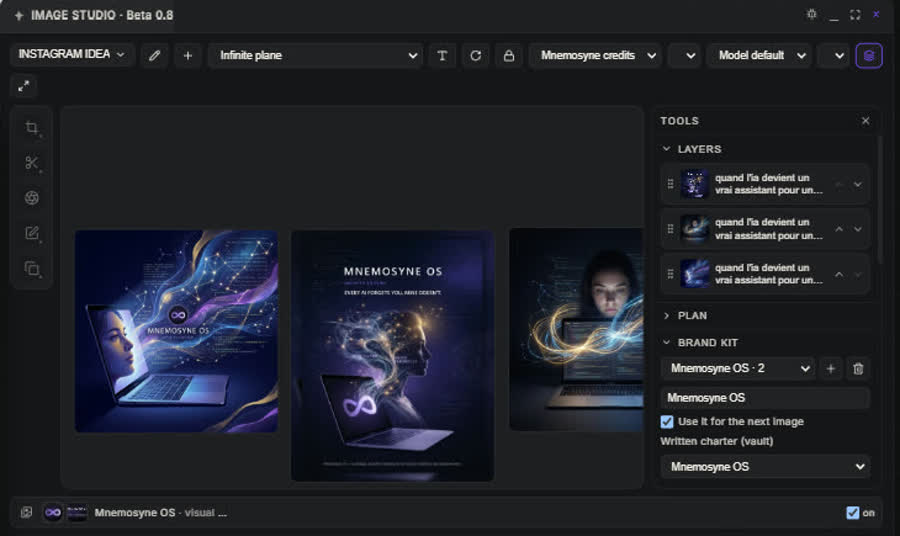The height and width of the screenshot is (536, 900).
Task: Select the MNEMOSYNE OS poster image
Action: click(x=393, y=356)
